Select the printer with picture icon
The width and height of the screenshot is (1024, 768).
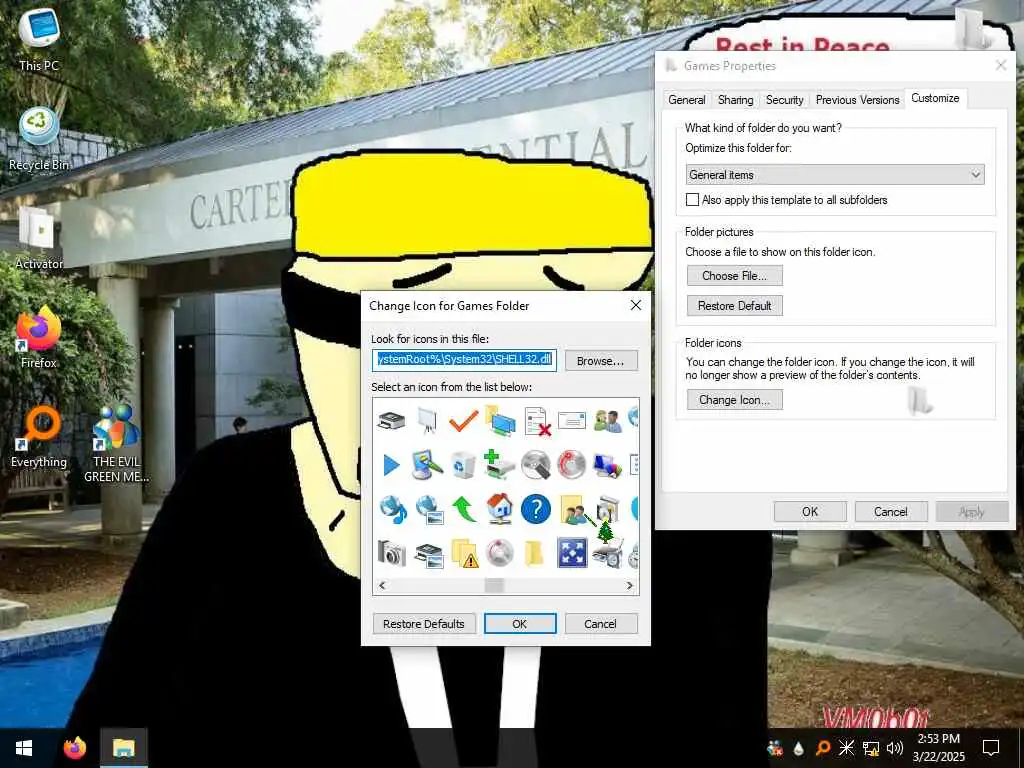(x=429, y=555)
